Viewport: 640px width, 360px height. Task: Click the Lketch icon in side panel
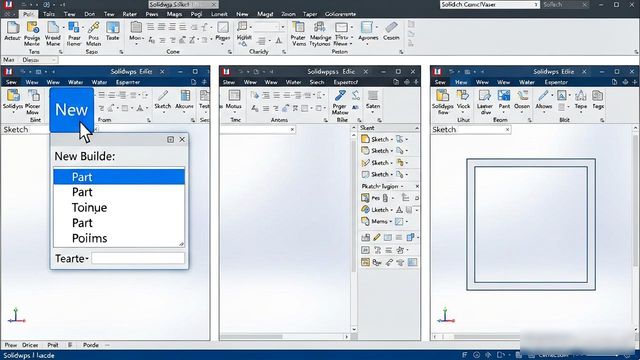[365, 209]
